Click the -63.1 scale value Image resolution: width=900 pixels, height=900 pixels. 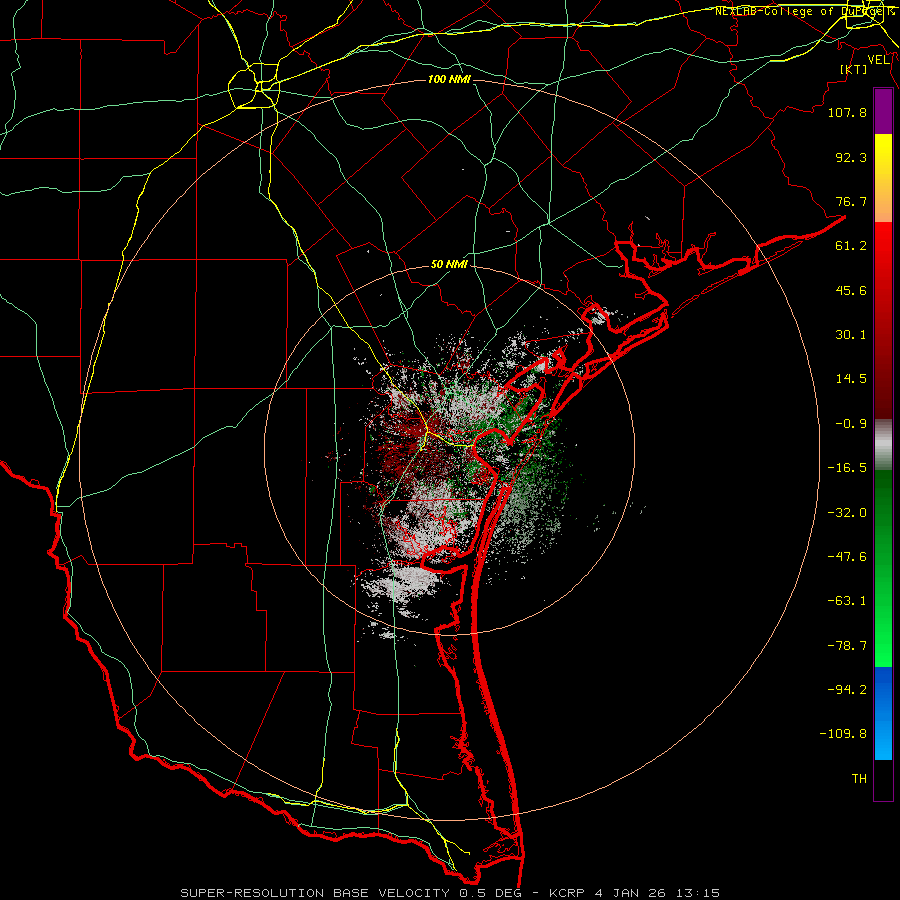click(x=847, y=601)
